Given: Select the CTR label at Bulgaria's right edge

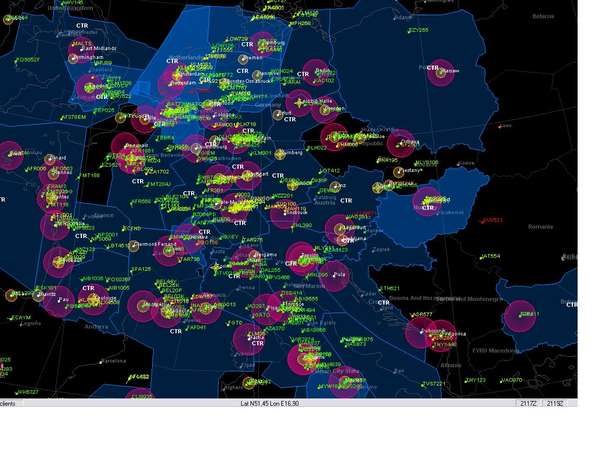Looking at the screenshot, I should click(x=572, y=305).
